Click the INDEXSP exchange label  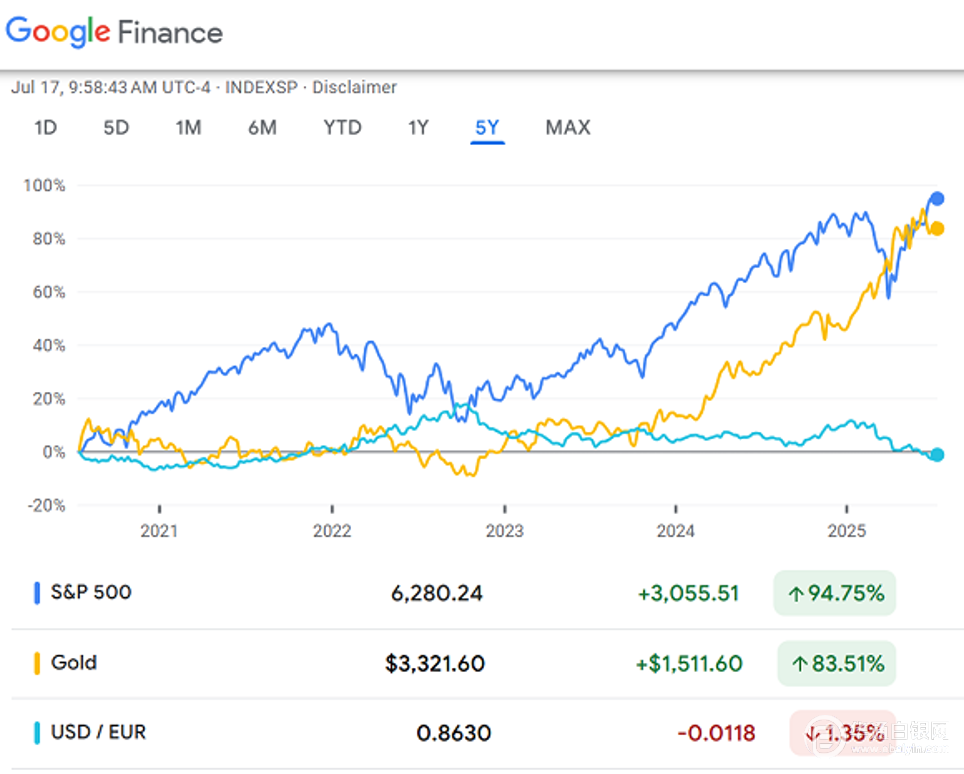(x=261, y=87)
